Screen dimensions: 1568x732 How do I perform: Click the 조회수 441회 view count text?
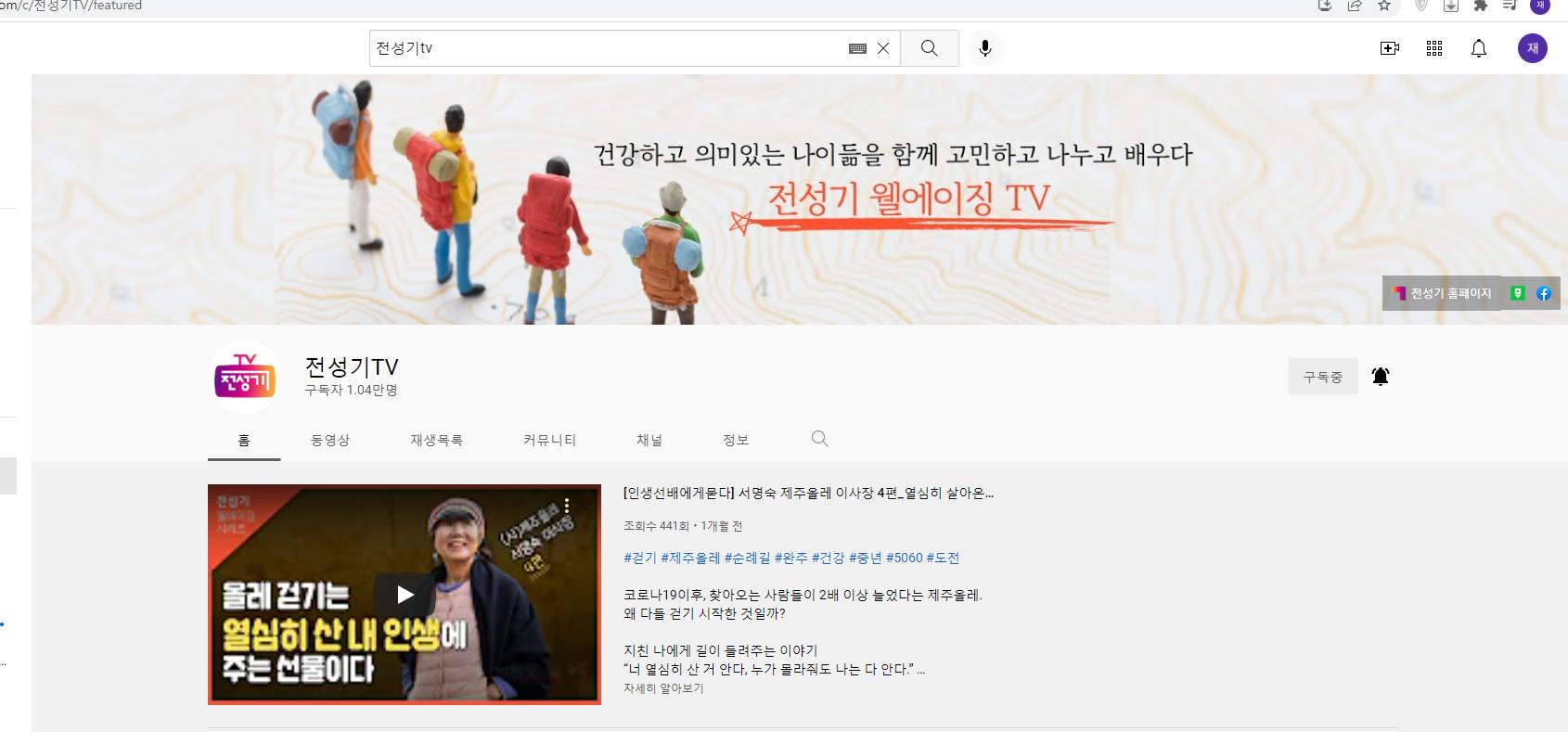[x=656, y=526]
